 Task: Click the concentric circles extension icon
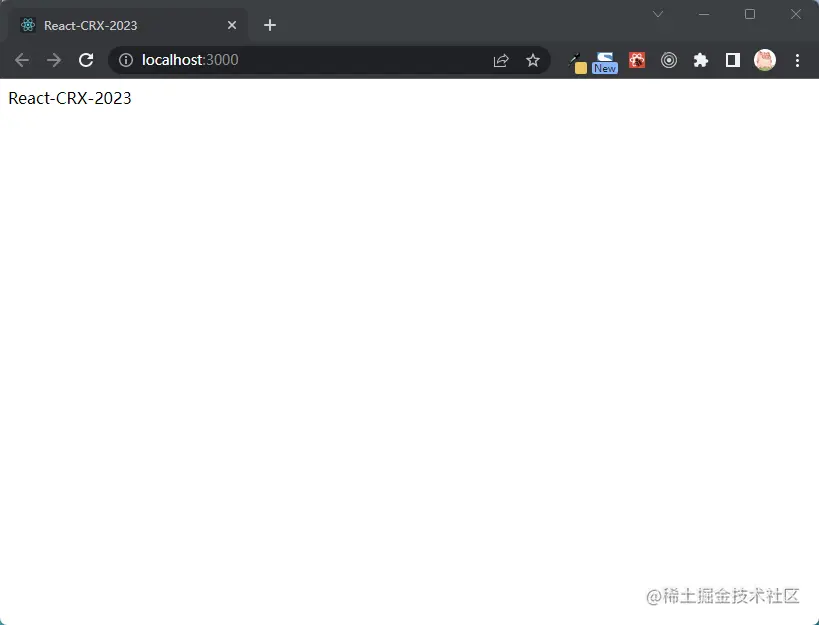coord(669,60)
